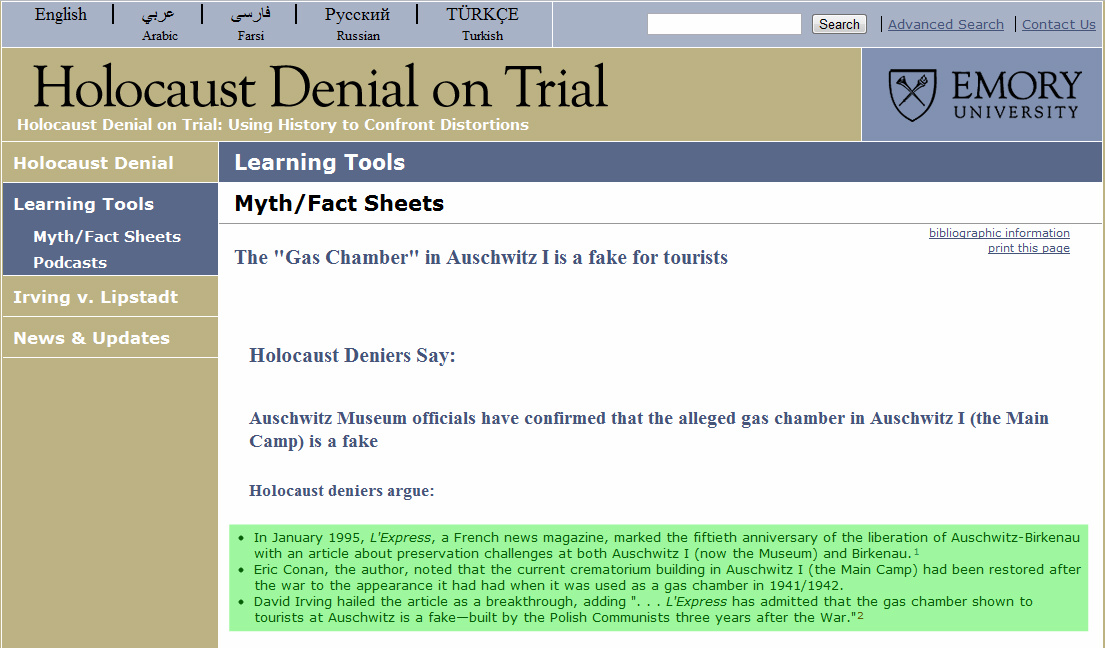Open the Myth/Fact Sheets submenu item
This screenshot has height=648, width=1105.
point(107,237)
